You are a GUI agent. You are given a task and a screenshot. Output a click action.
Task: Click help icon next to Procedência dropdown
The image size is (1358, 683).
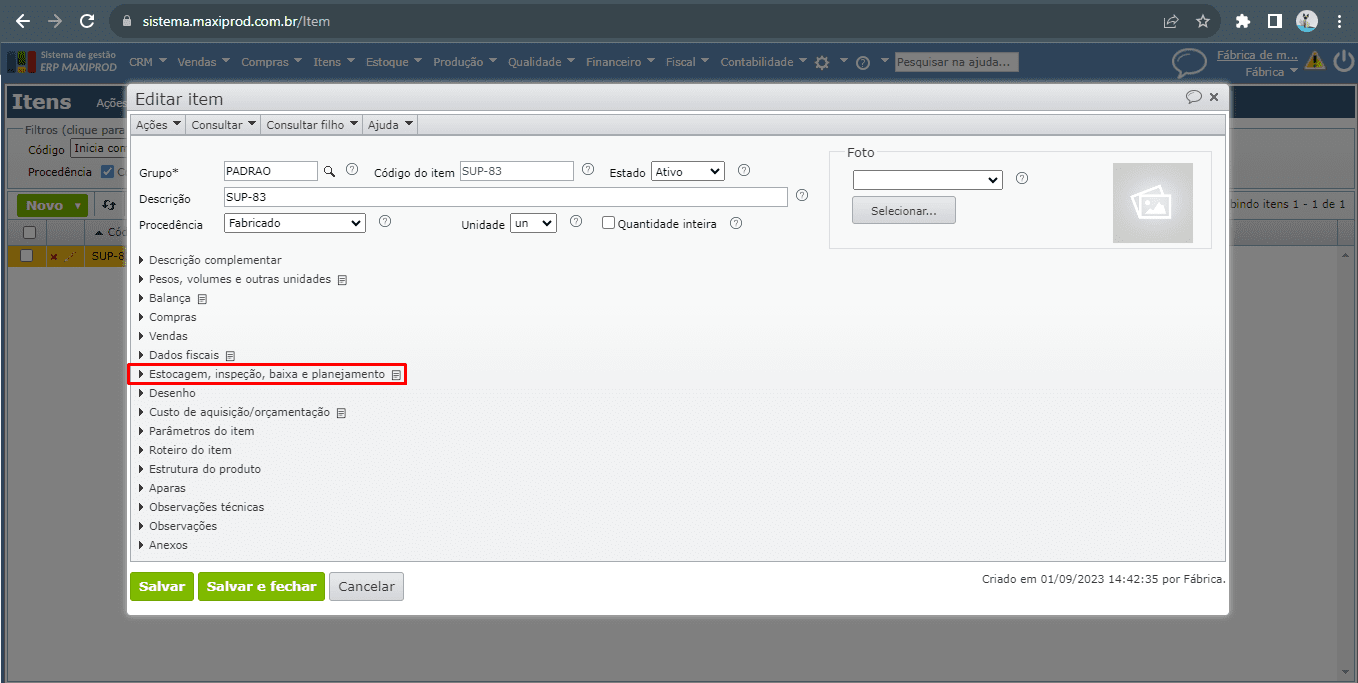(x=385, y=222)
